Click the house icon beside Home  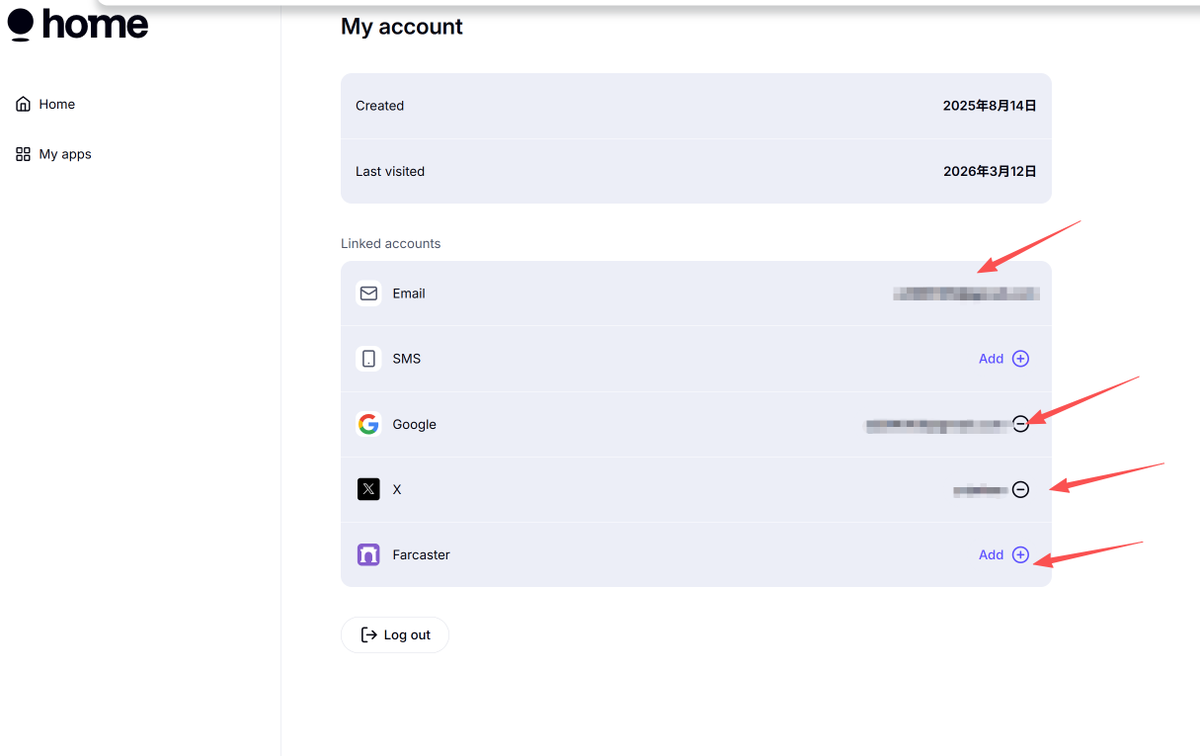click(x=23, y=104)
